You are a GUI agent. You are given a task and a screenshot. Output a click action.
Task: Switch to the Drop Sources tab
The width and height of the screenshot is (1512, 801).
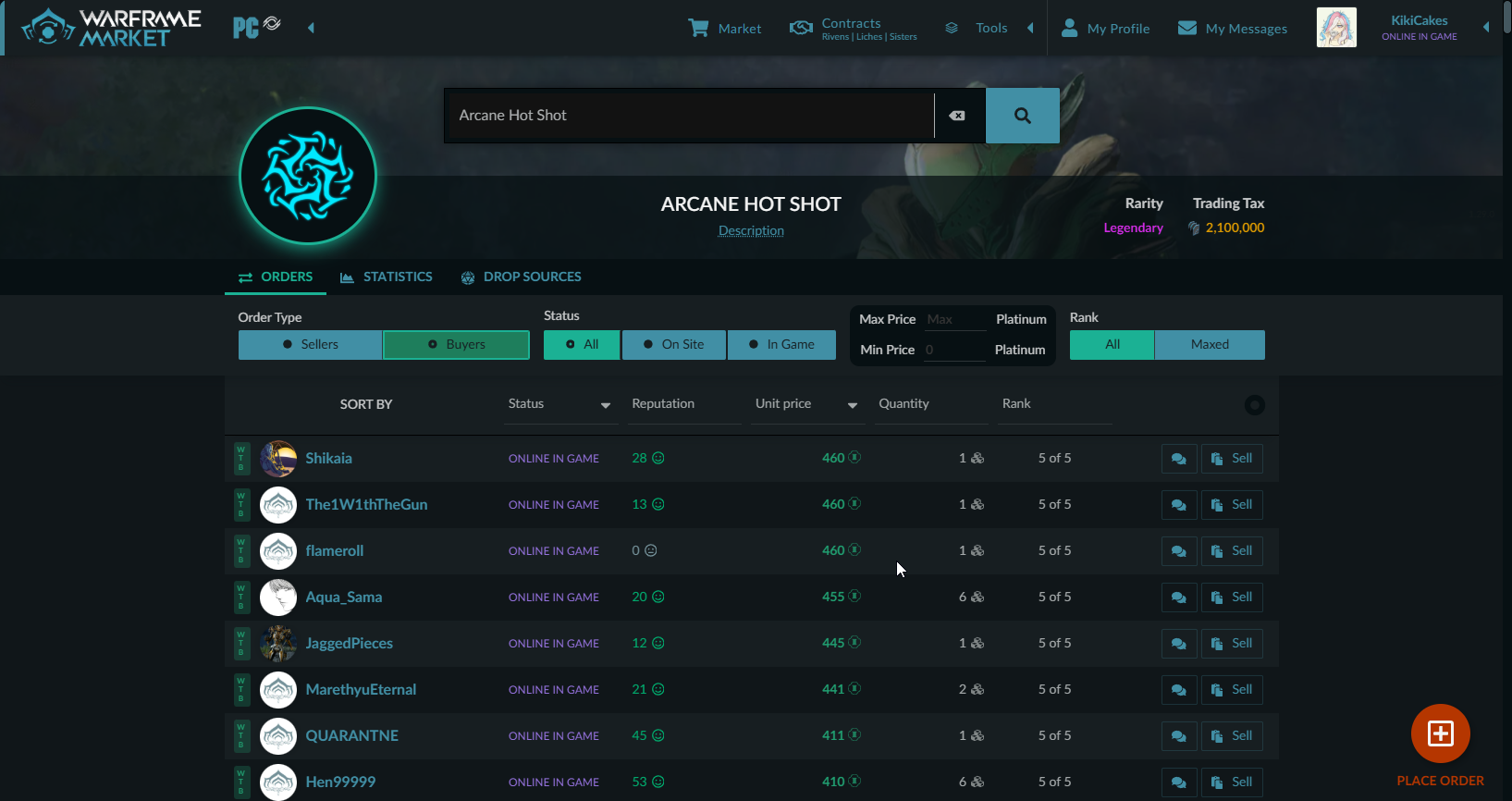tap(522, 277)
